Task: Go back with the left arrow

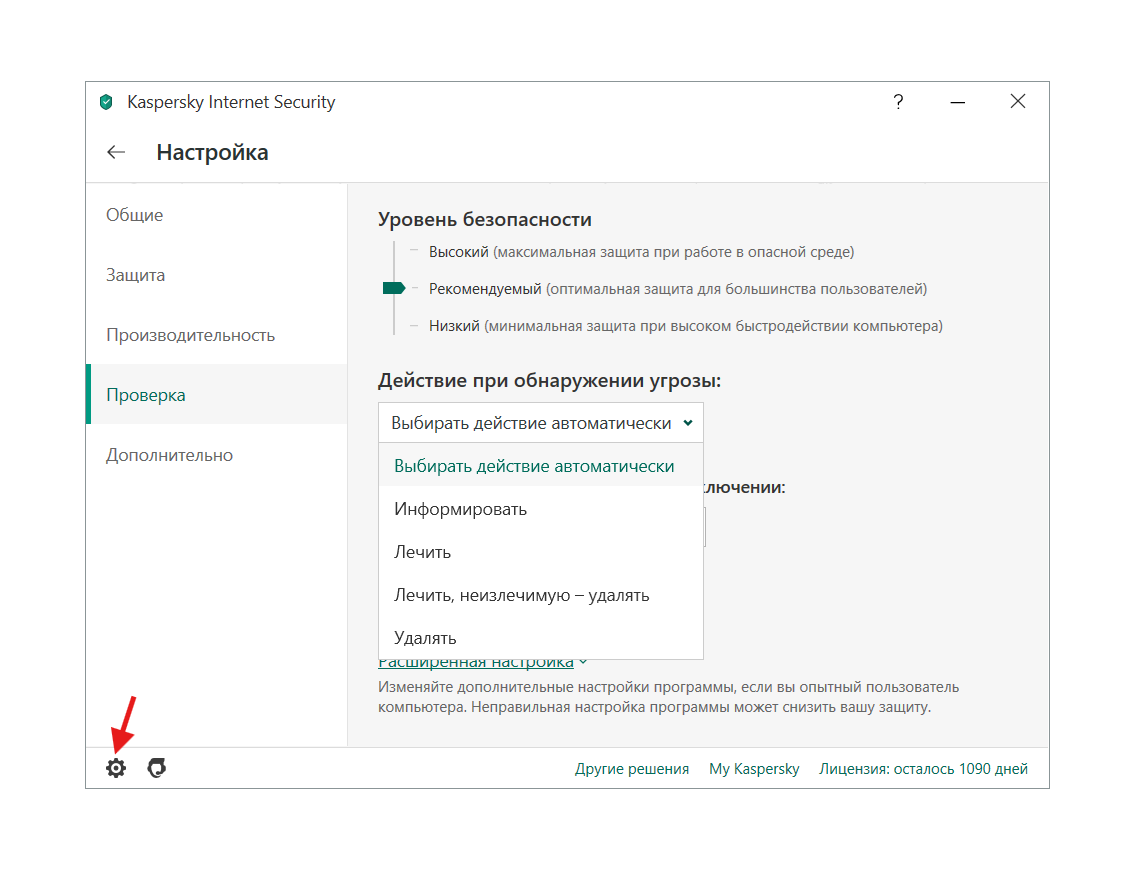Action: tap(116, 152)
